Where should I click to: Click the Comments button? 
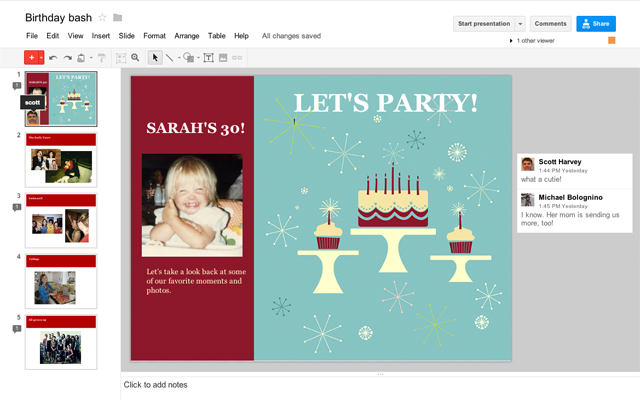coord(550,24)
